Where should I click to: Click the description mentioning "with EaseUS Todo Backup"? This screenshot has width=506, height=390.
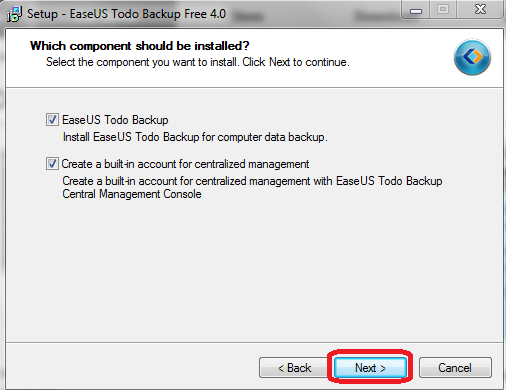(x=252, y=181)
